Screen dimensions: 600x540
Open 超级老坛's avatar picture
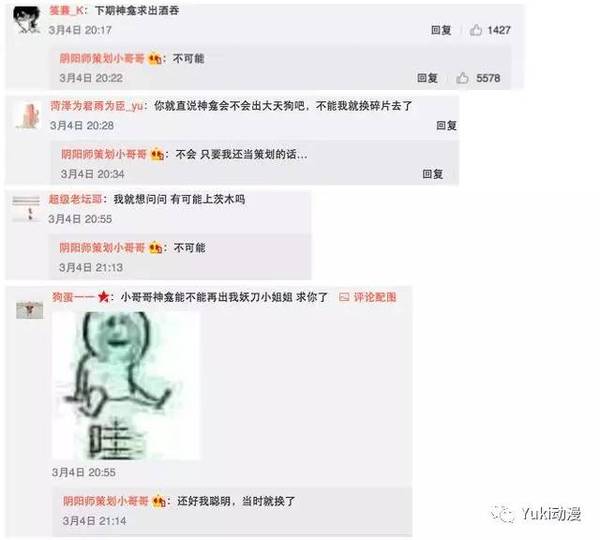(x=26, y=209)
